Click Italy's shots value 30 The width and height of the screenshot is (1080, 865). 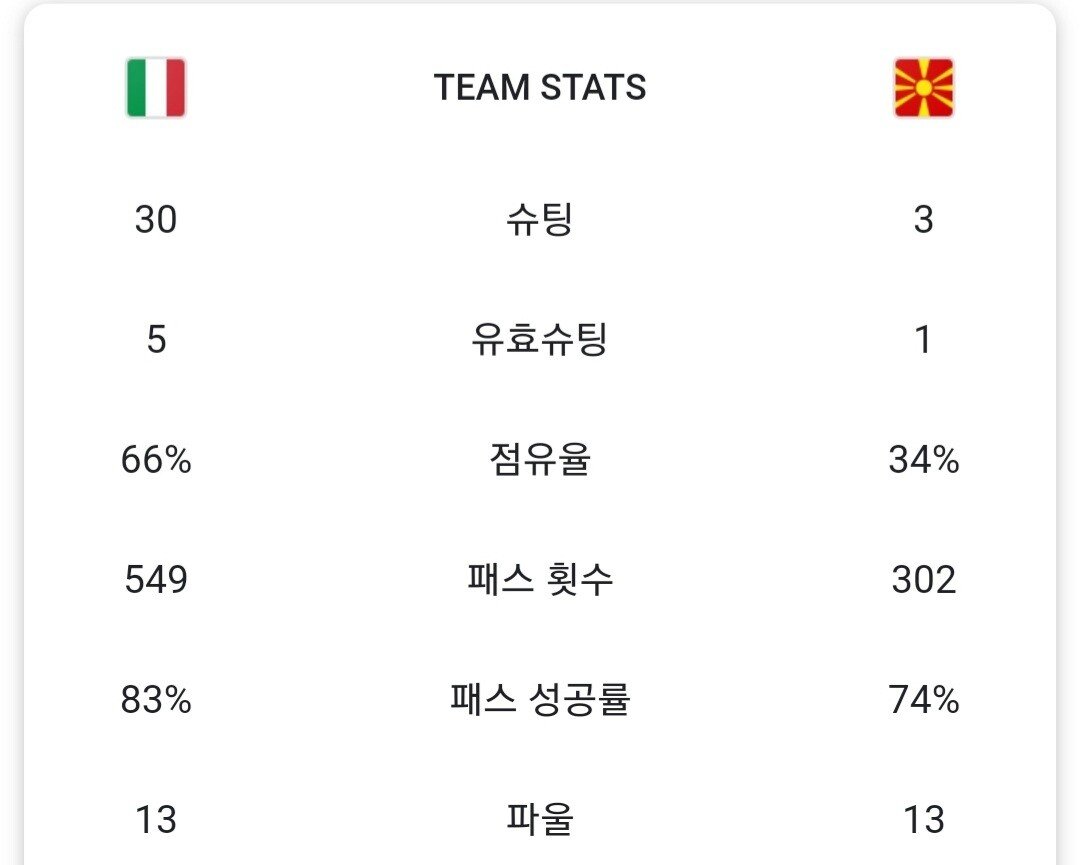pyautogui.click(x=156, y=220)
